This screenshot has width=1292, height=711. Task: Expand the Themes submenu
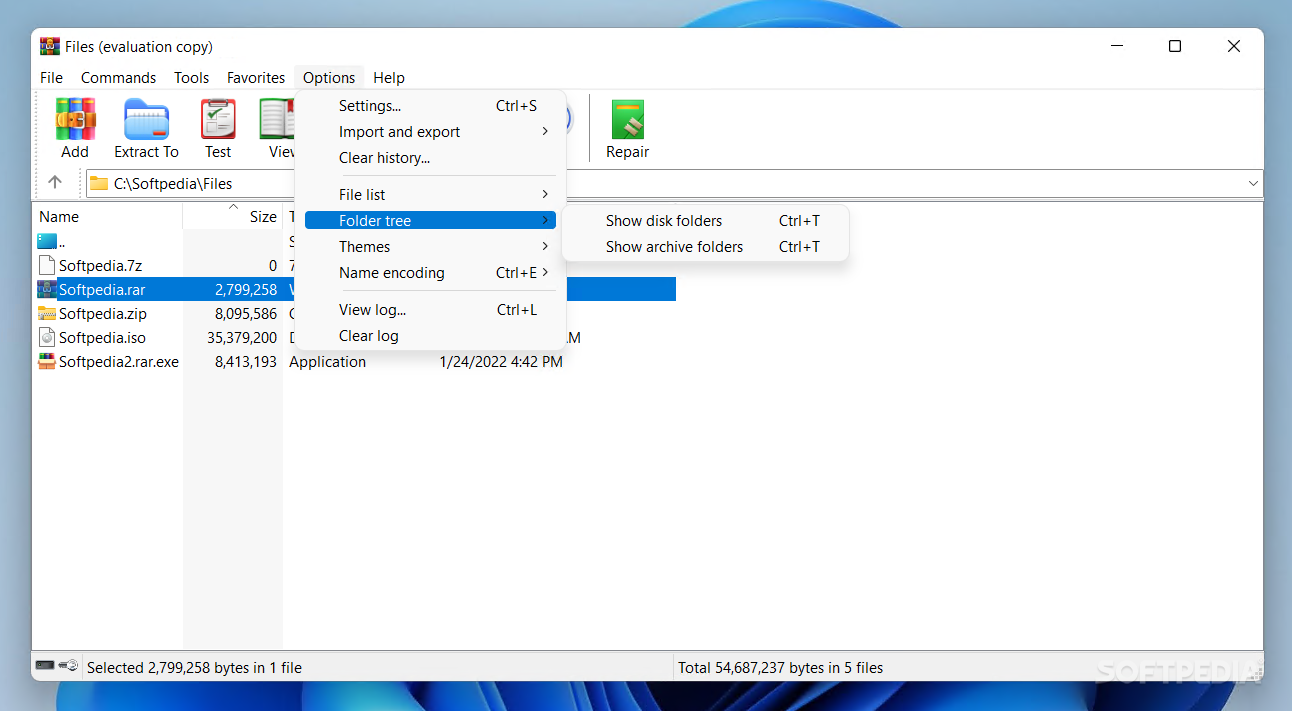545,246
